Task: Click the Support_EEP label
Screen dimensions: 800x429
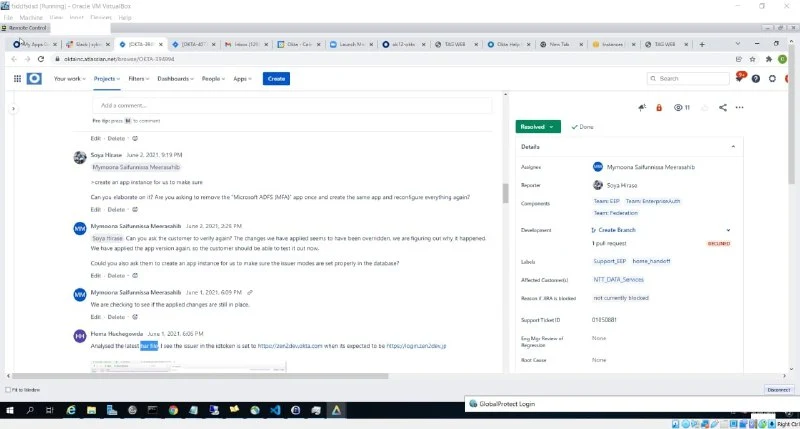Action: click(609, 261)
